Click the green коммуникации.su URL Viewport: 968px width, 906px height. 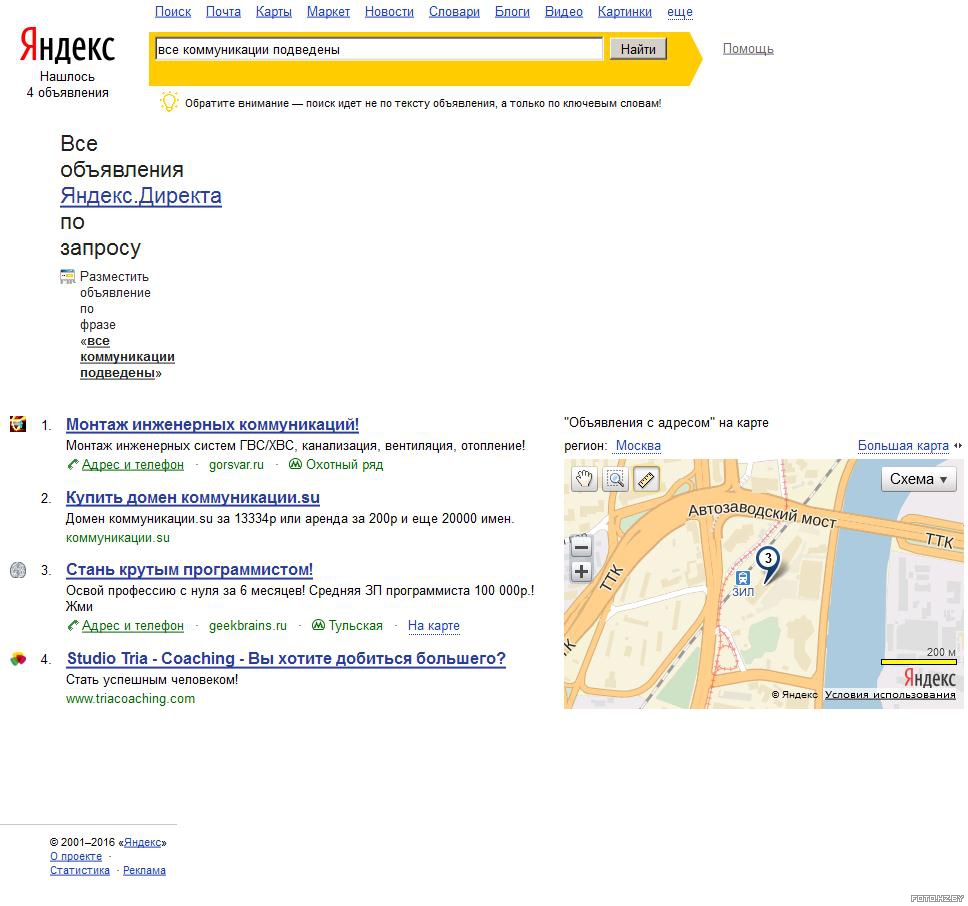point(118,538)
